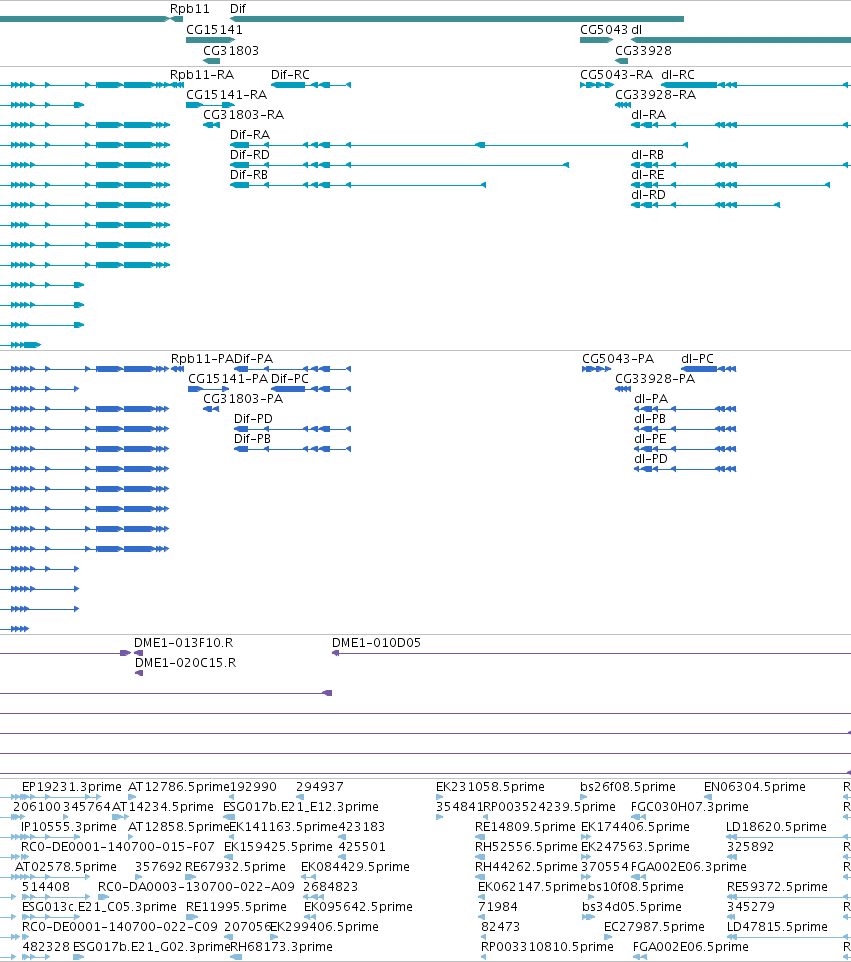Select EST RP003524239.5prime
Viewport: 851px width, 962px height.
pos(549,806)
